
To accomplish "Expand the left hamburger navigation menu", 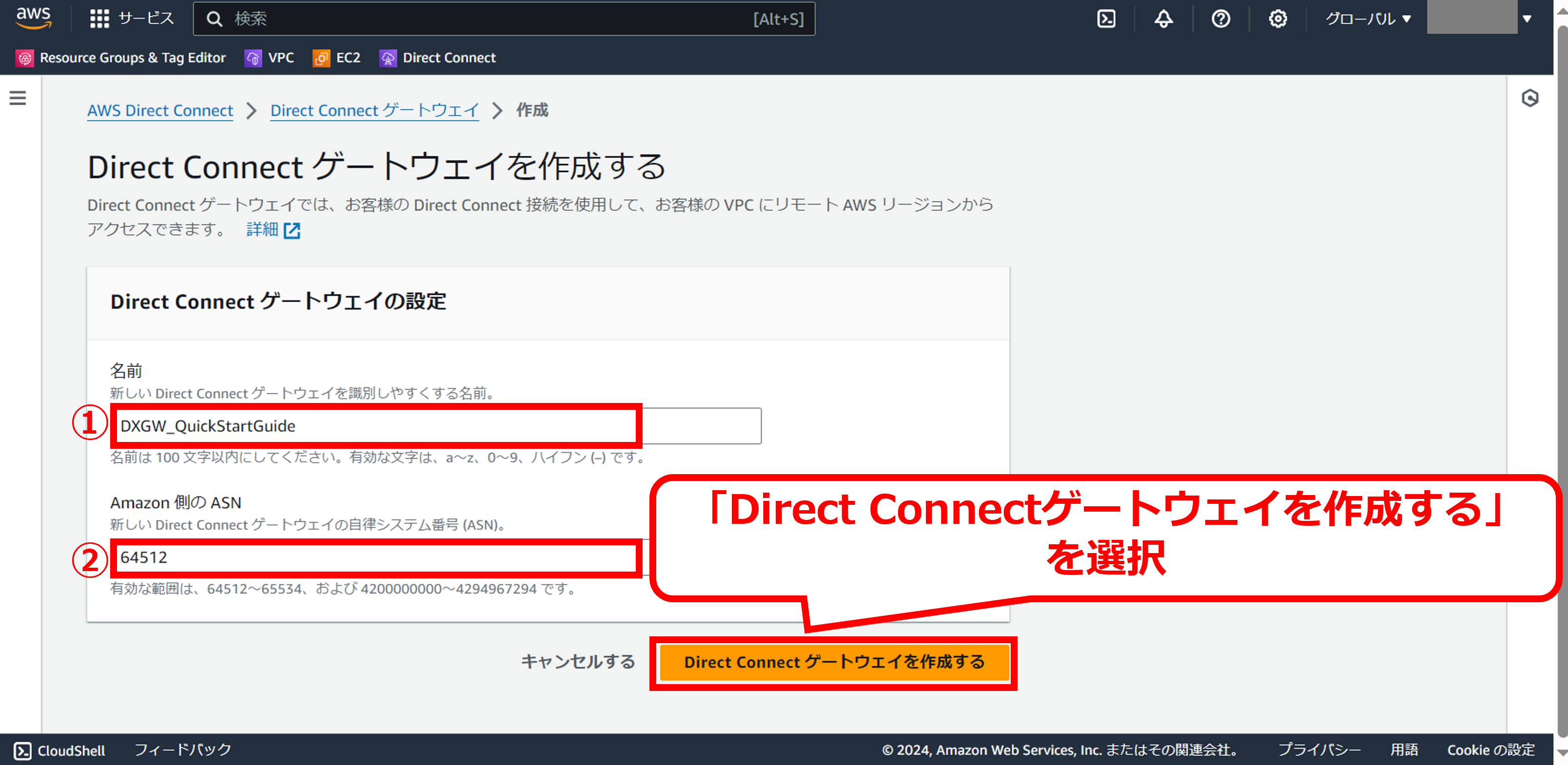I will [x=18, y=98].
